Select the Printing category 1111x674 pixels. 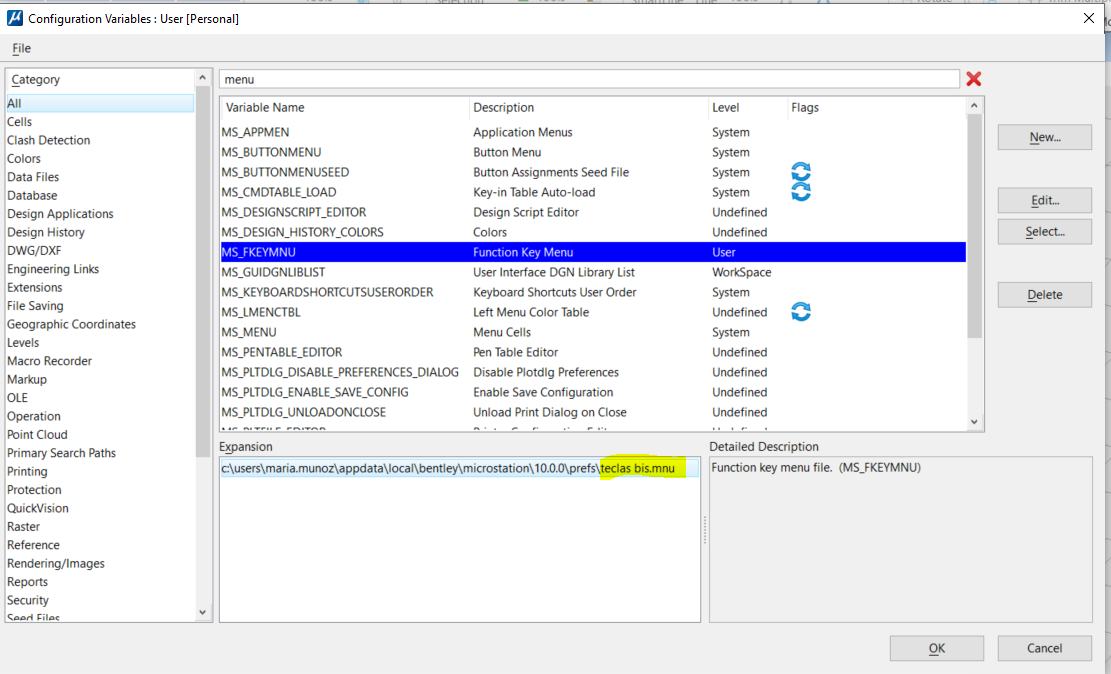100,472
